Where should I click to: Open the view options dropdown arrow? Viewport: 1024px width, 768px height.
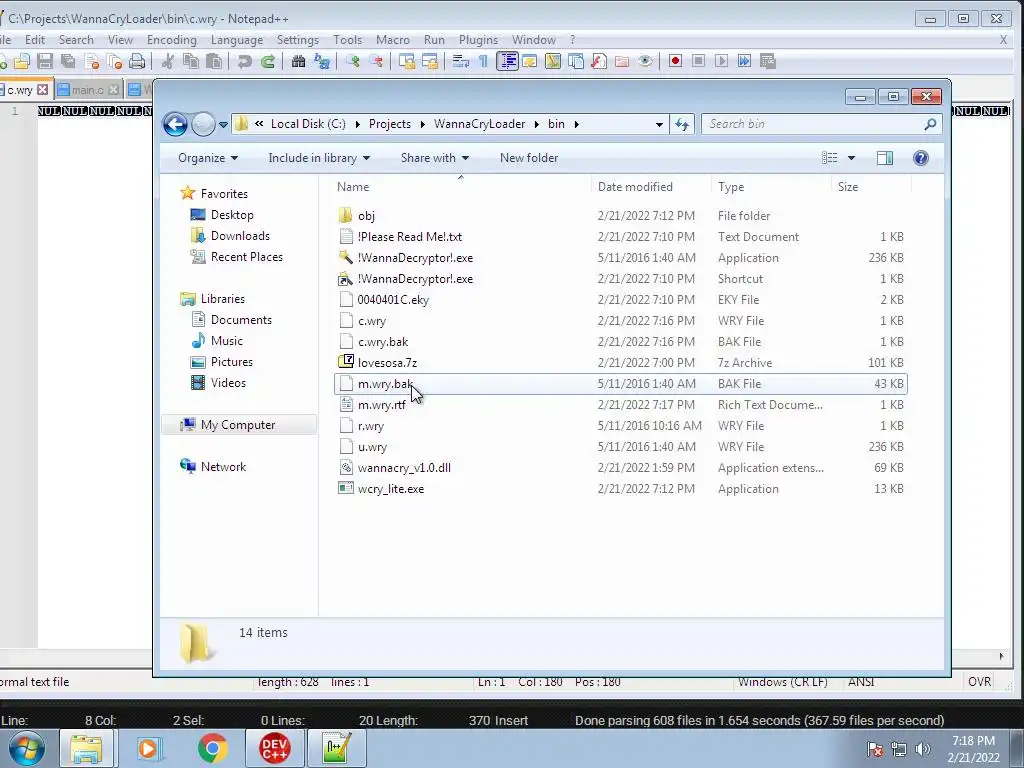(x=851, y=158)
